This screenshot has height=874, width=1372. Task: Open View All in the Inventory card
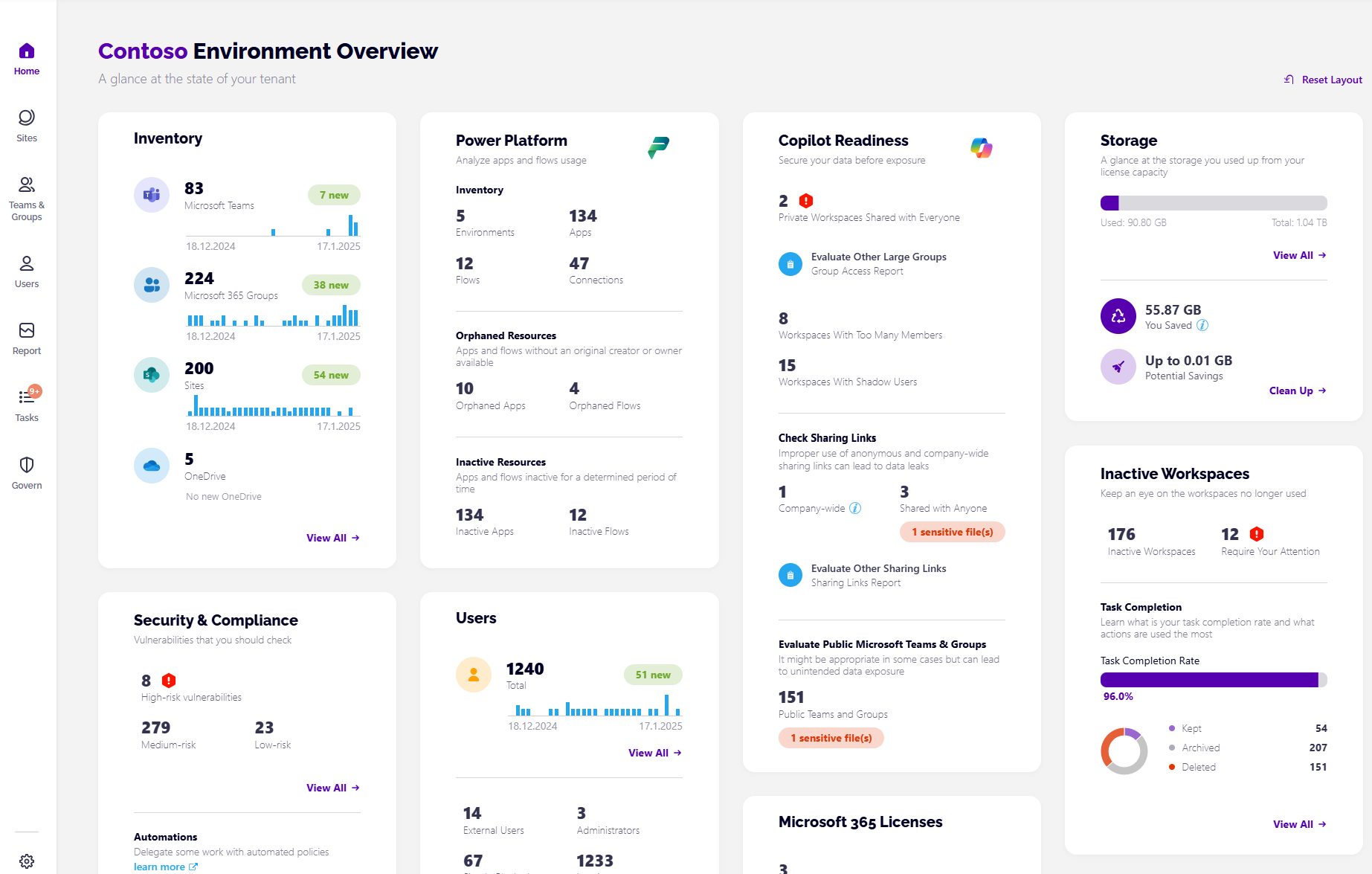pyautogui.click(x=332, y=537)
